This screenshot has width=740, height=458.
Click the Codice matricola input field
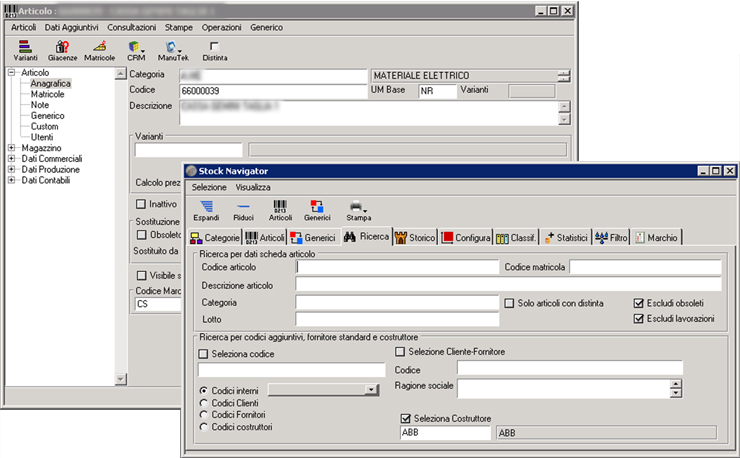coord(645,267)
